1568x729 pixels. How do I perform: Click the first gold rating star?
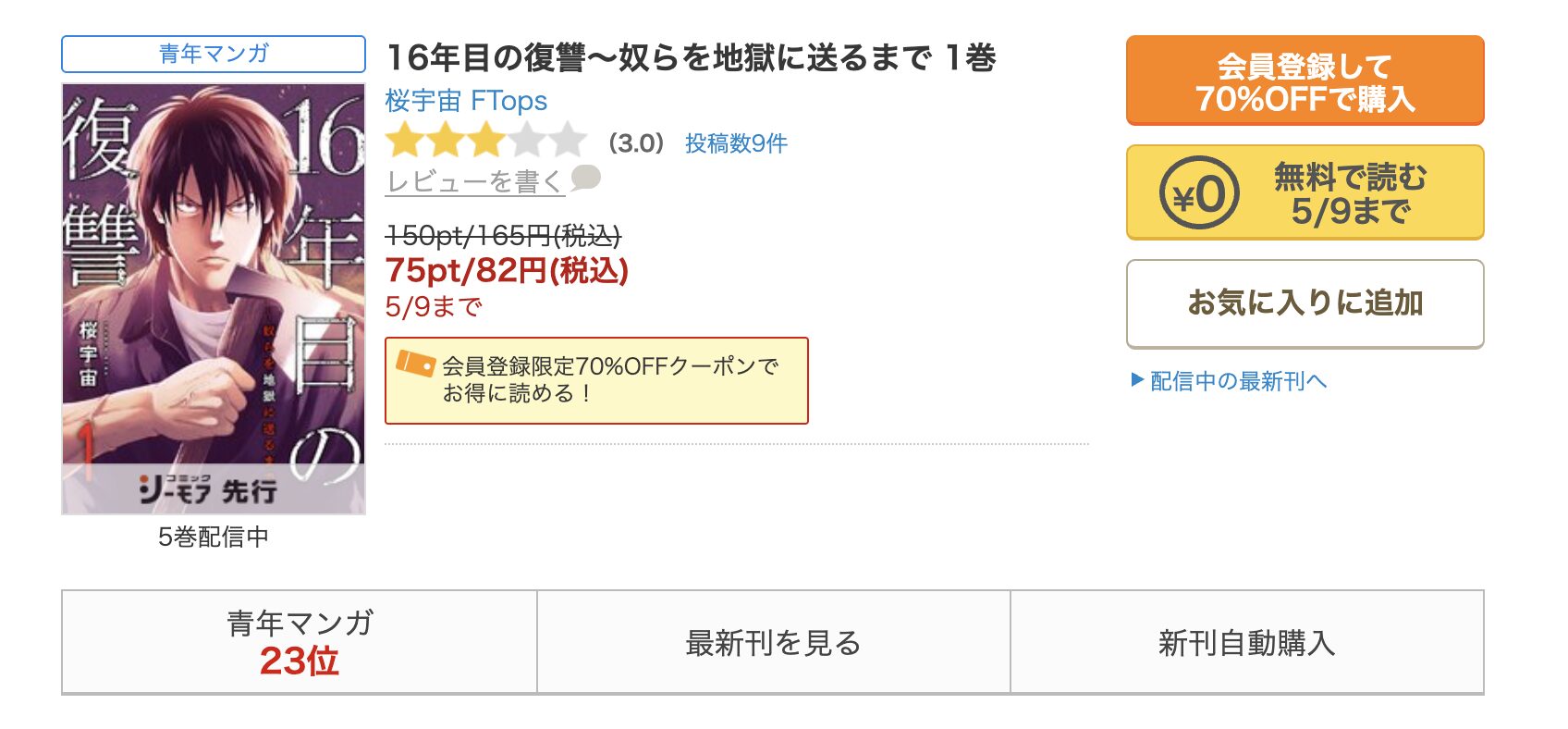pyautogui.click(x=405, y=142)
